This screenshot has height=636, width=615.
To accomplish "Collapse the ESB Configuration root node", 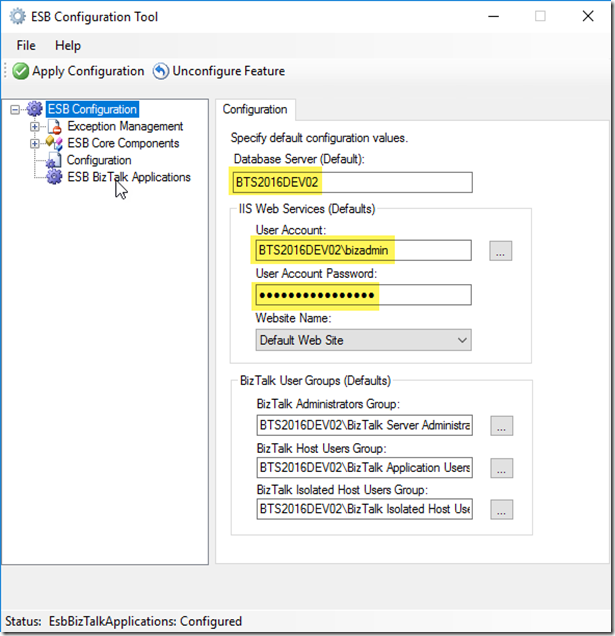I will pos(15,110).
